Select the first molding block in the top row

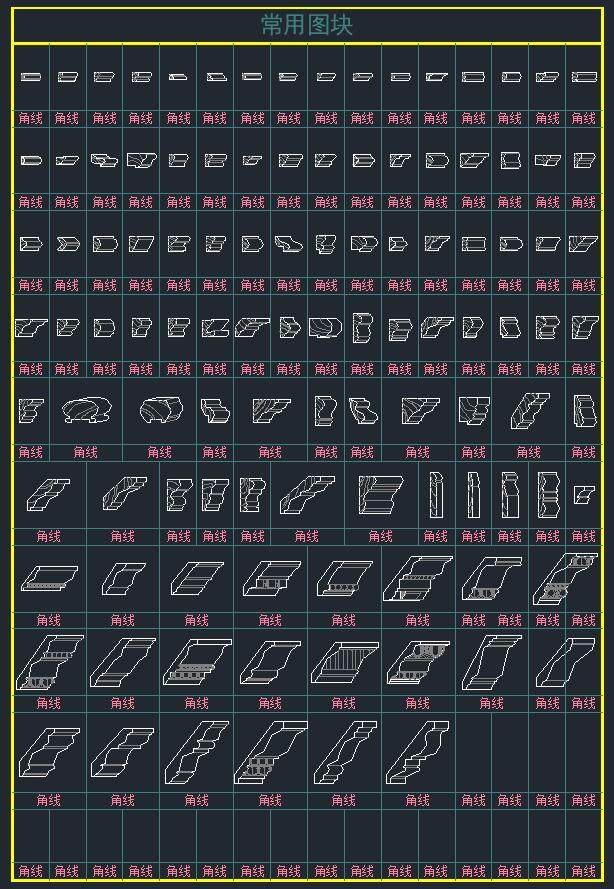(30, 77)
